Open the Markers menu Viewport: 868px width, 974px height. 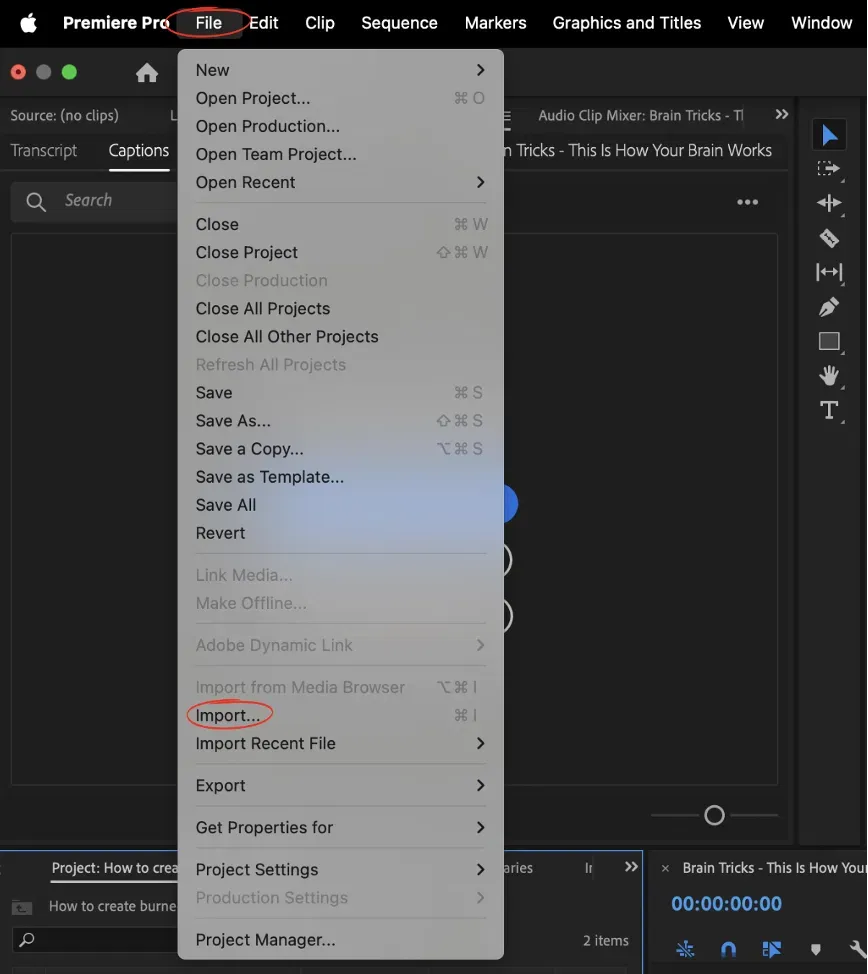pyautogui.click(x=495, y=23)
